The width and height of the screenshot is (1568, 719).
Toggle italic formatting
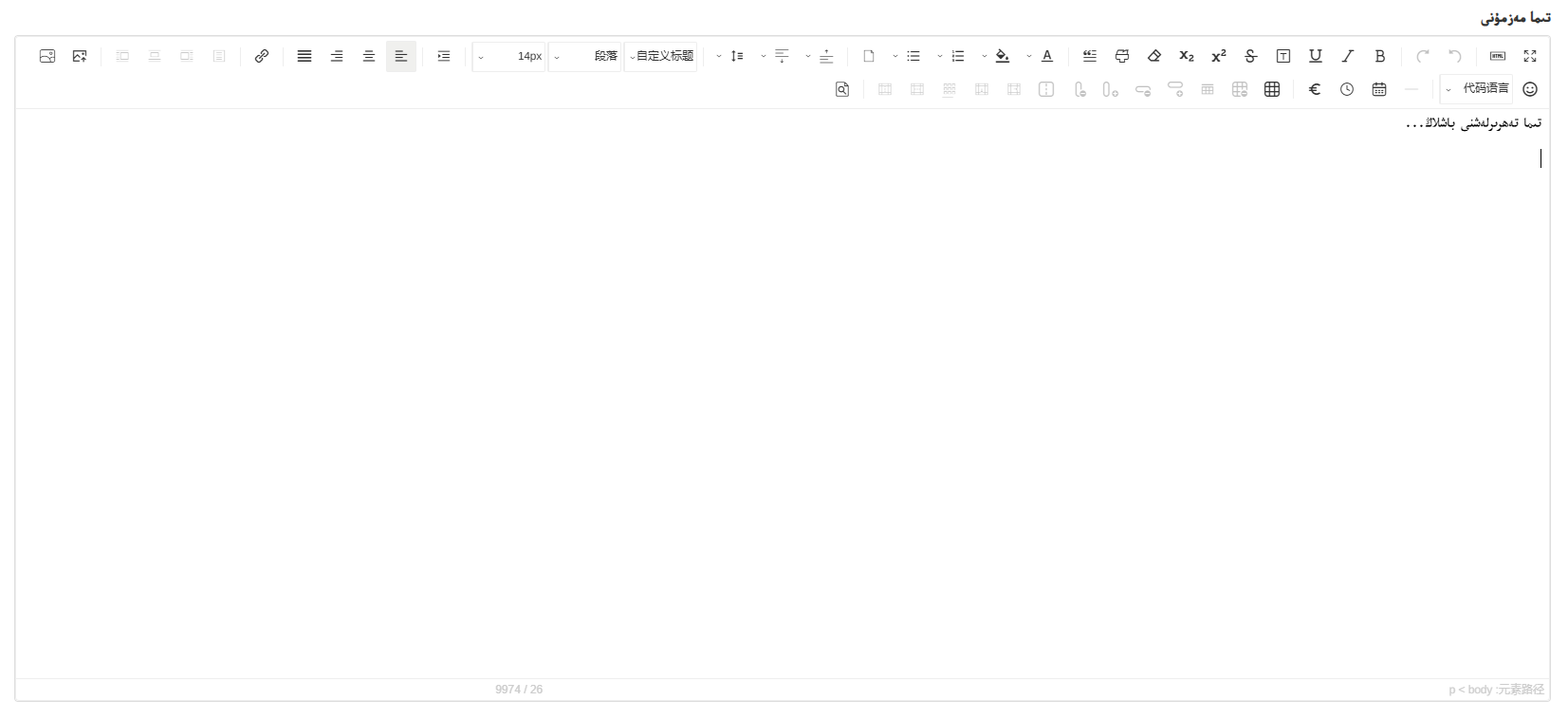[x=1347, y=56]
